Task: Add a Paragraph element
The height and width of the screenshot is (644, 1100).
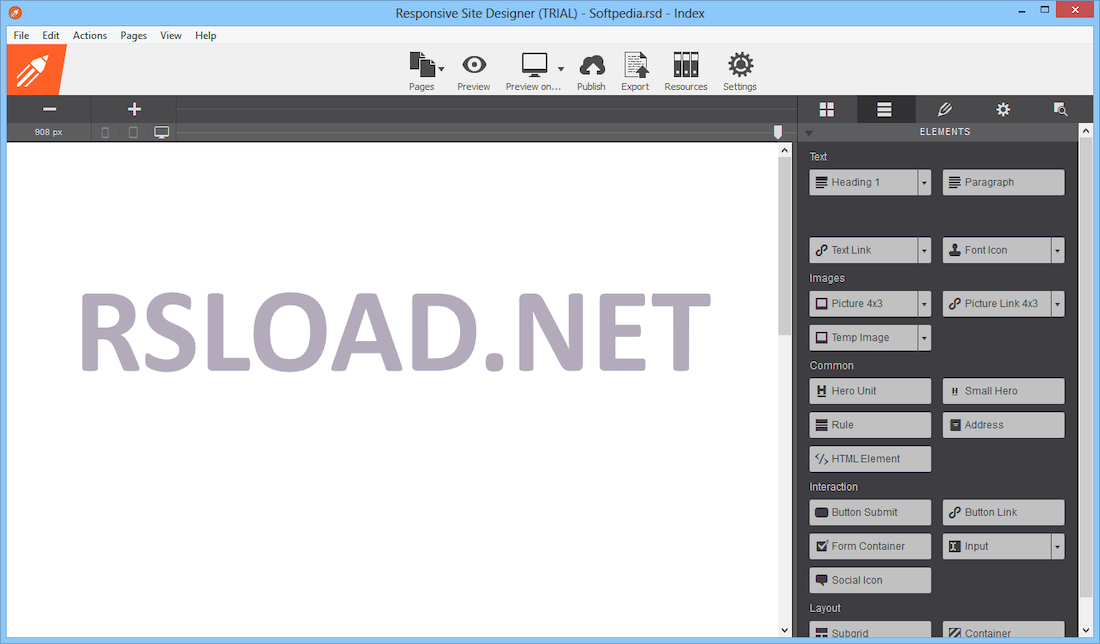Action: (1004, 182)
